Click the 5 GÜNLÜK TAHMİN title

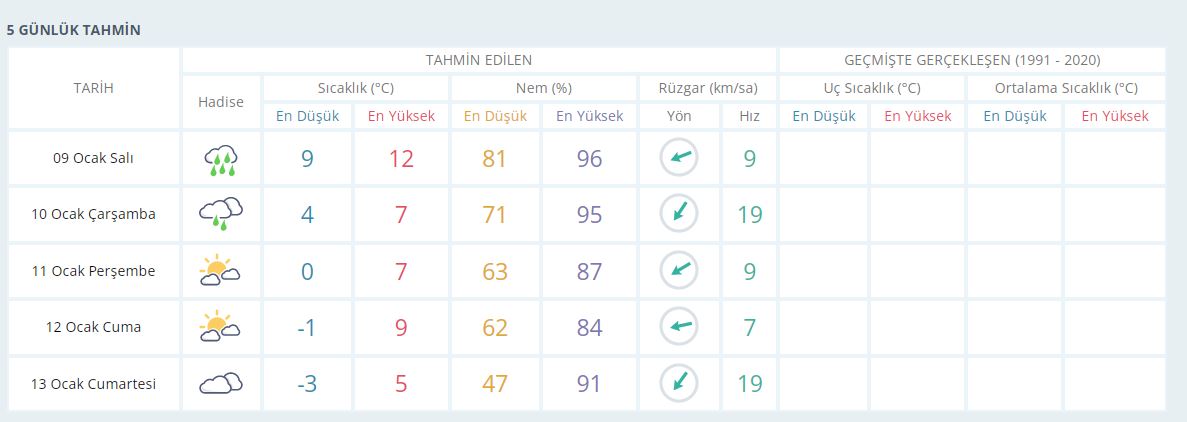pyautogui.click(x=73, y=30)
